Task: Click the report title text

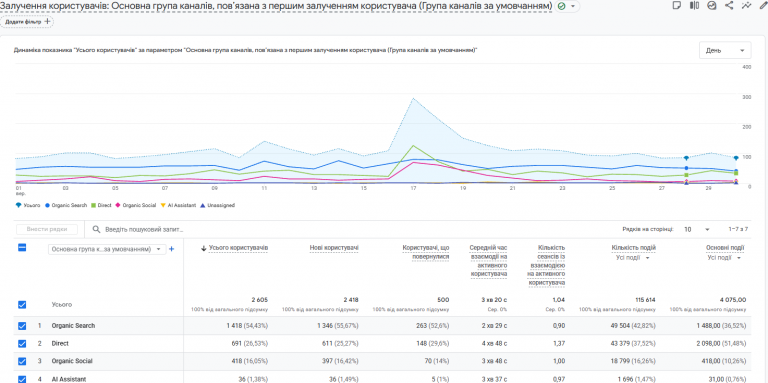Action: 276,6
